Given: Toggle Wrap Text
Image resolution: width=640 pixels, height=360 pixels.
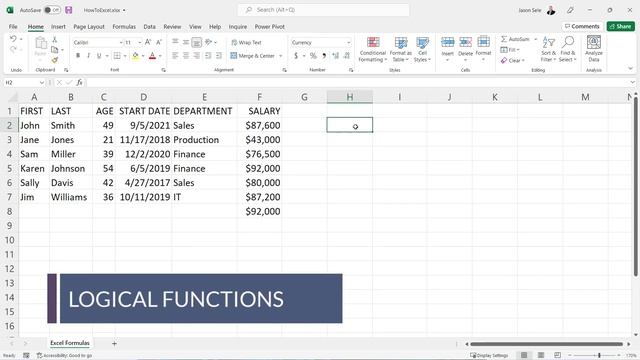Looking at the screenshot, I should pyautogui.click(x=247, y=42).
